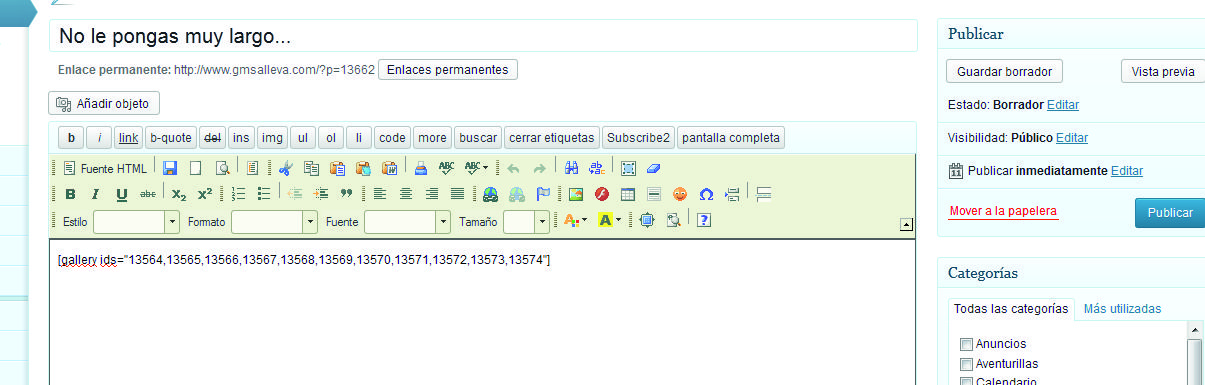Screen dimensions: 1205x385
Task: Open Find with the binoculars icon
Action: [x=572, y=168]
